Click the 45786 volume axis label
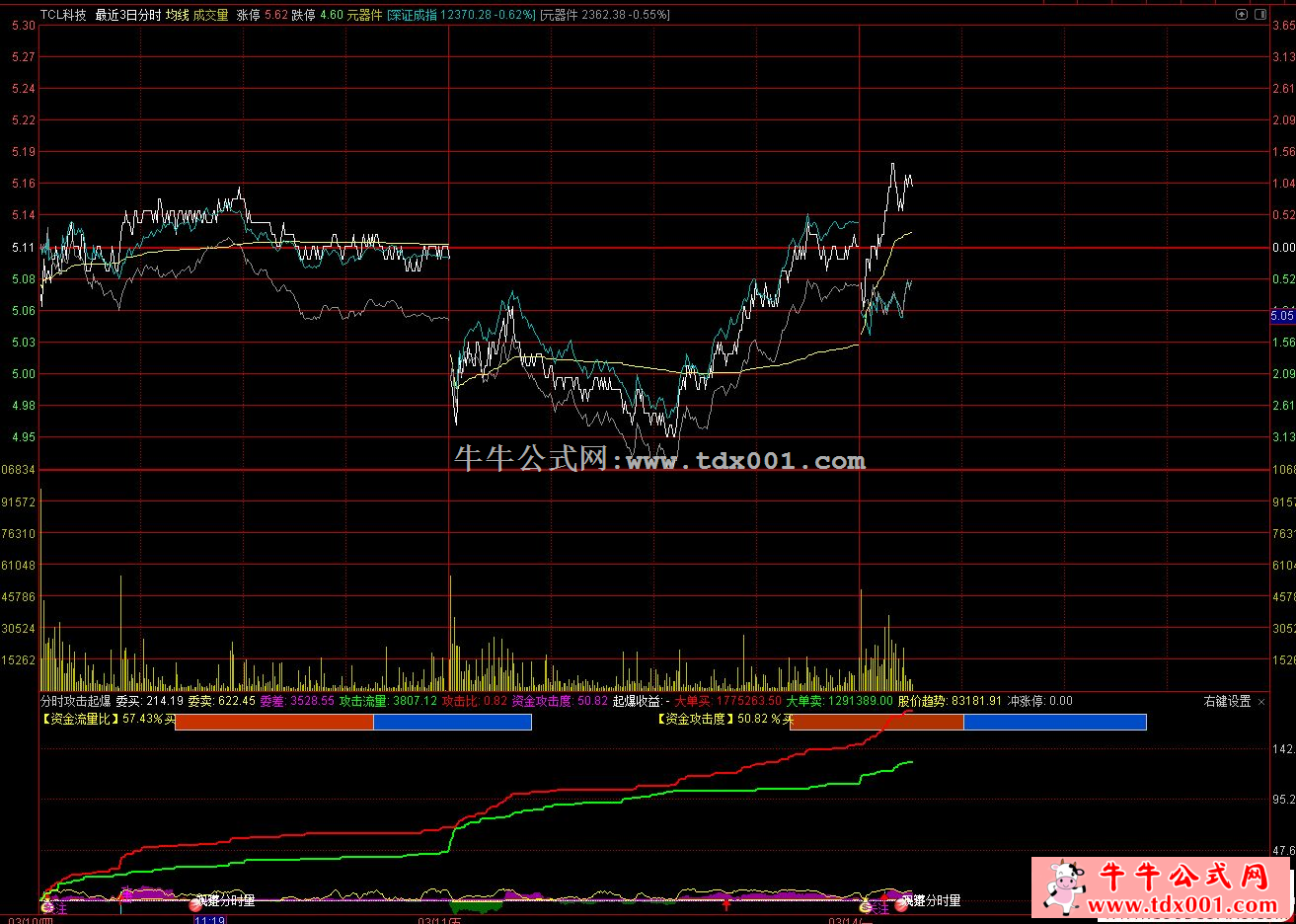The width and height of the screenshot is (1296, 924). click(x=19, y=597)
